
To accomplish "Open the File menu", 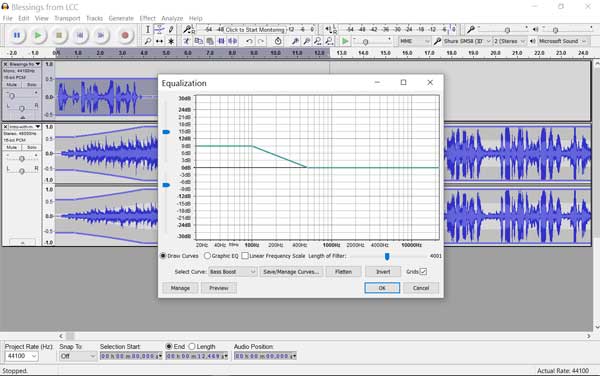I will [7, 18].
